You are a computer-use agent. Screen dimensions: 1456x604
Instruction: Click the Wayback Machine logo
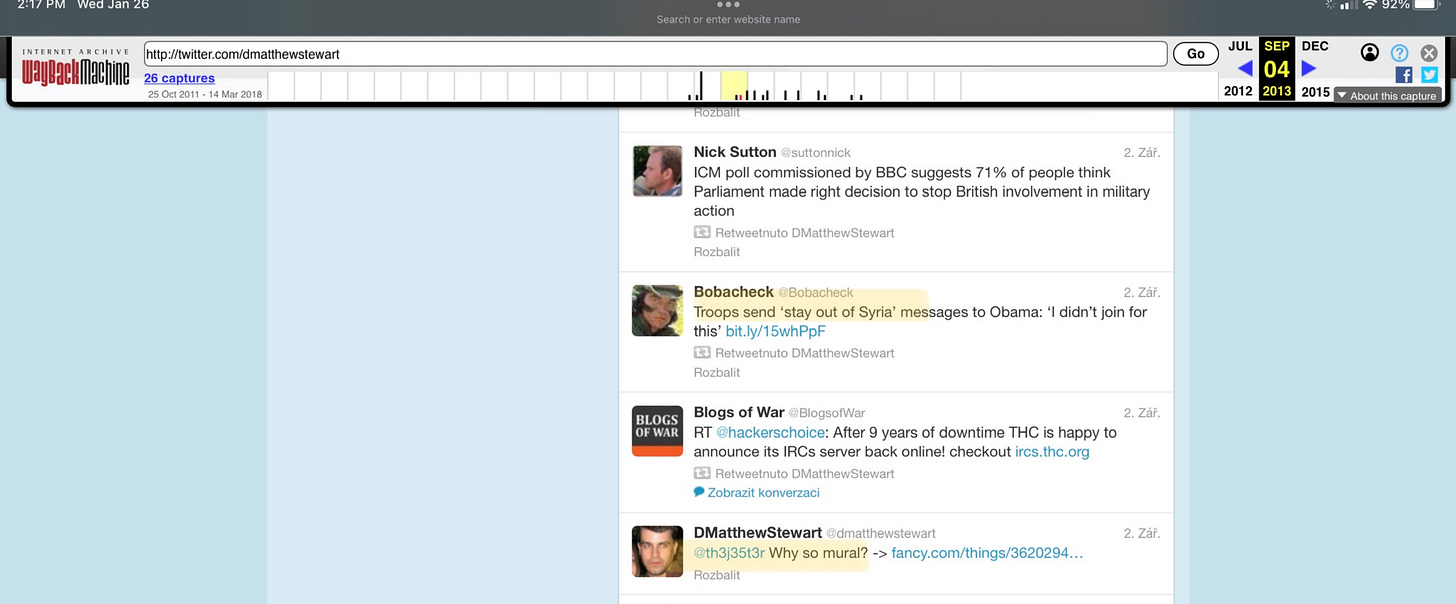pos(75,67)
